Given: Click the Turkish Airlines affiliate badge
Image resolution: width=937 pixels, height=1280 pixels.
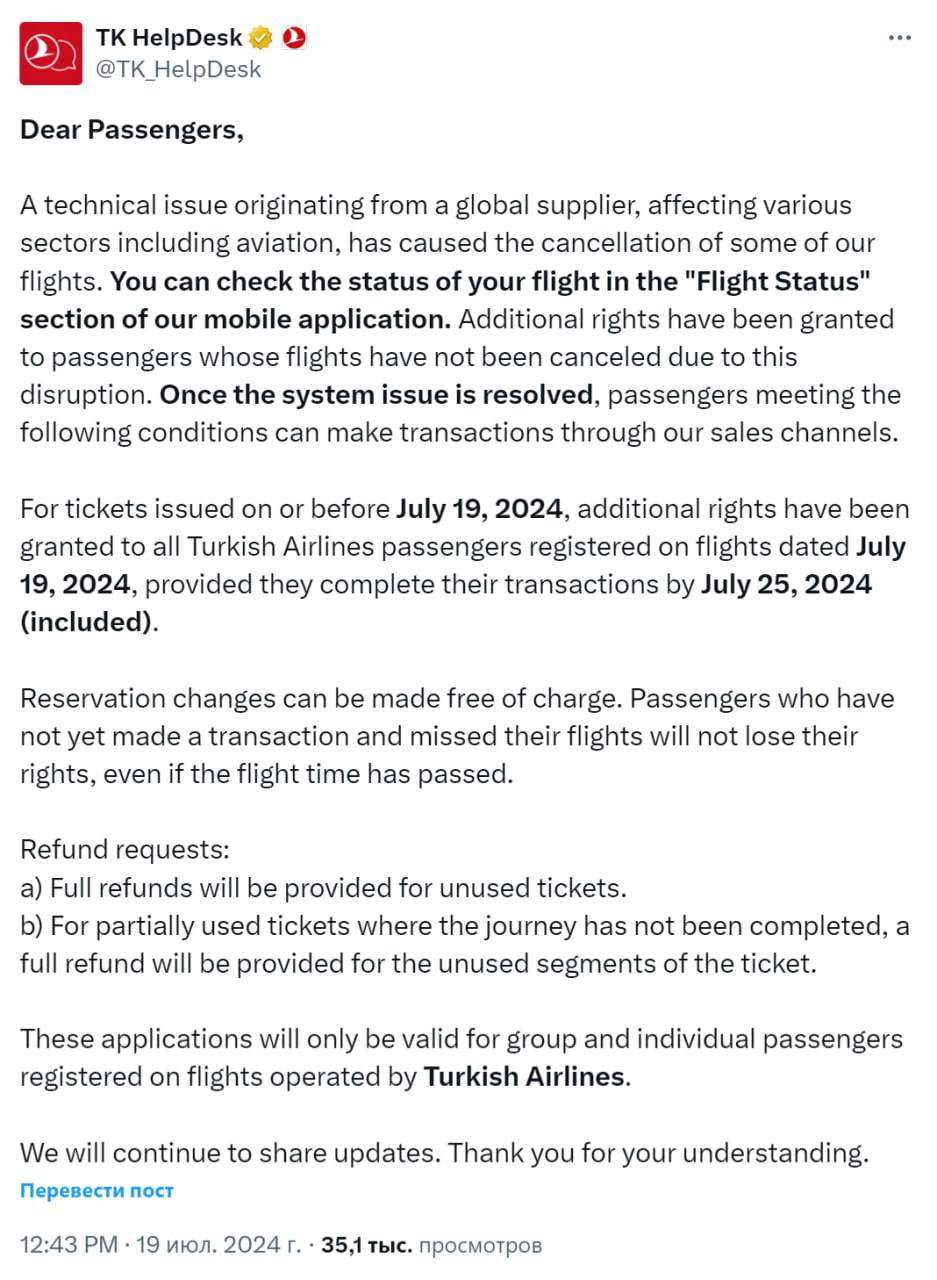Looking at the screenshot, I should [293, 38].
